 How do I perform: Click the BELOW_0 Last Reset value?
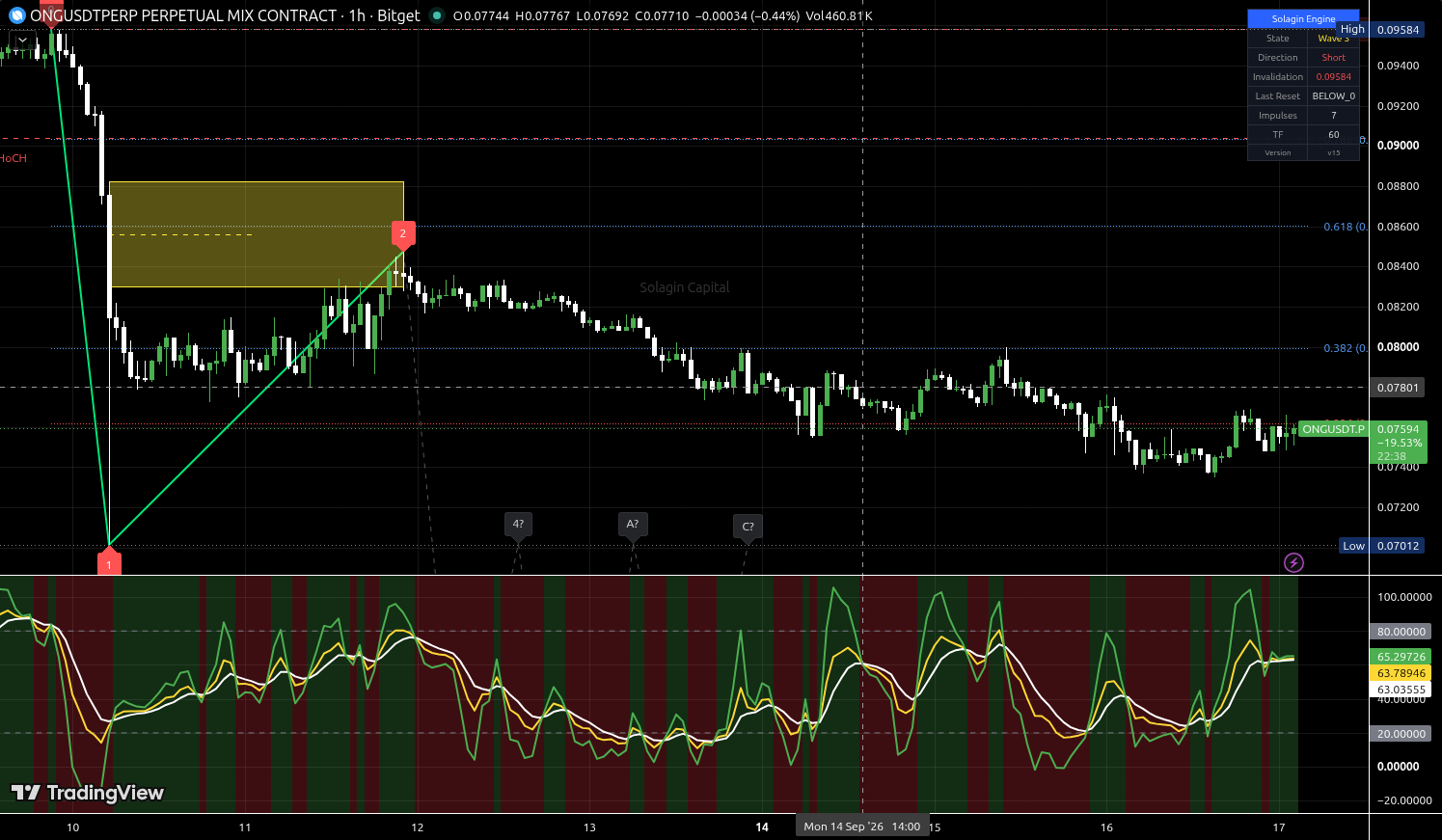[x=1333, y=96]
